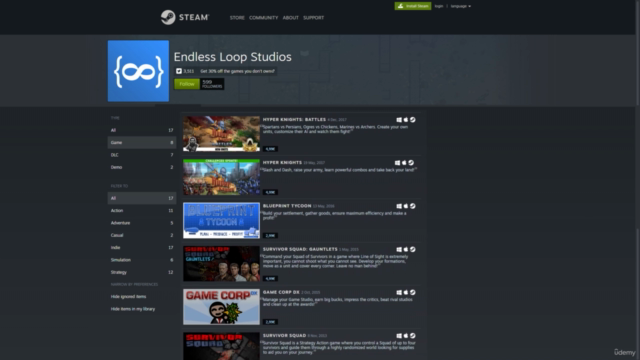Click the Steam logo in header
The height and width of the screenshot is (360, 640).
click(184, 18)
